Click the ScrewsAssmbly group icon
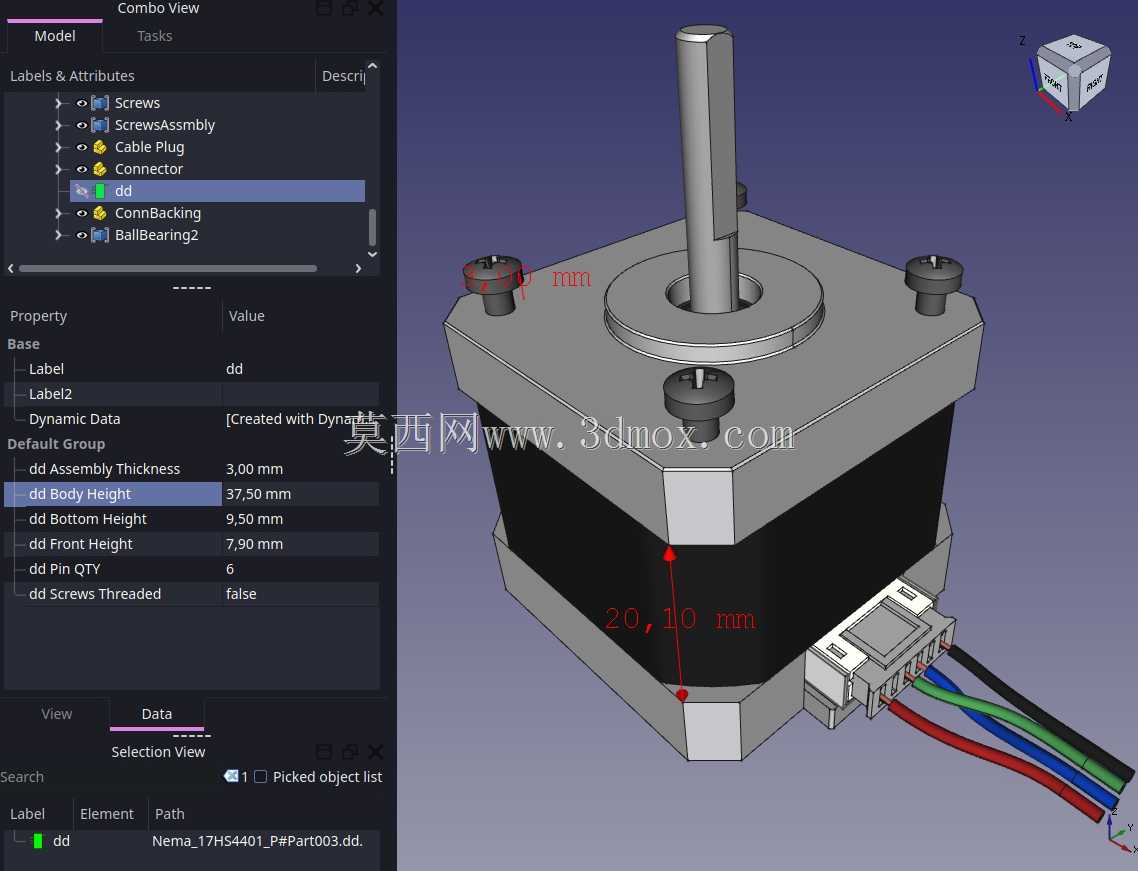 (100, 125)
